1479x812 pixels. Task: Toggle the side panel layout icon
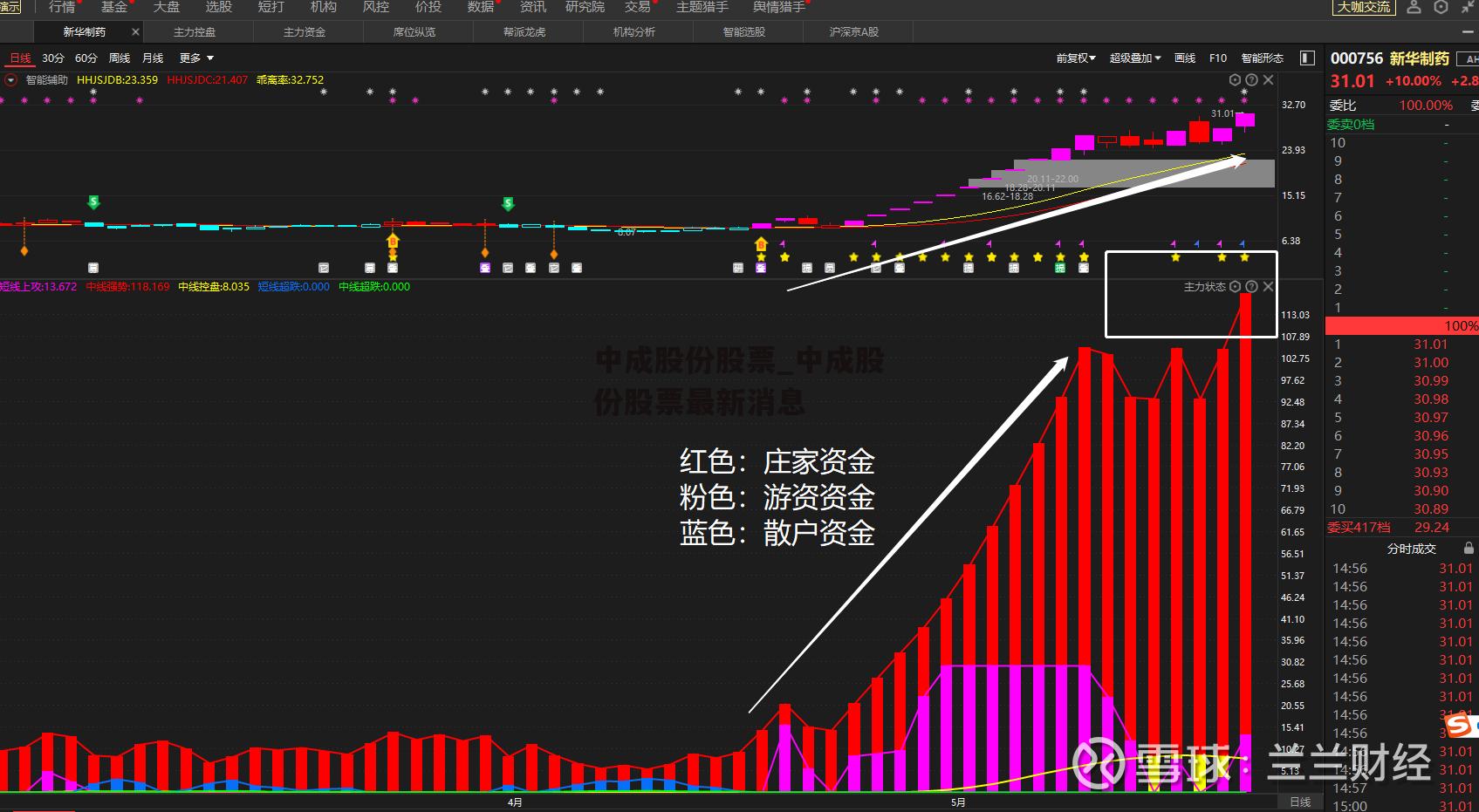(x=1307, y=58)
